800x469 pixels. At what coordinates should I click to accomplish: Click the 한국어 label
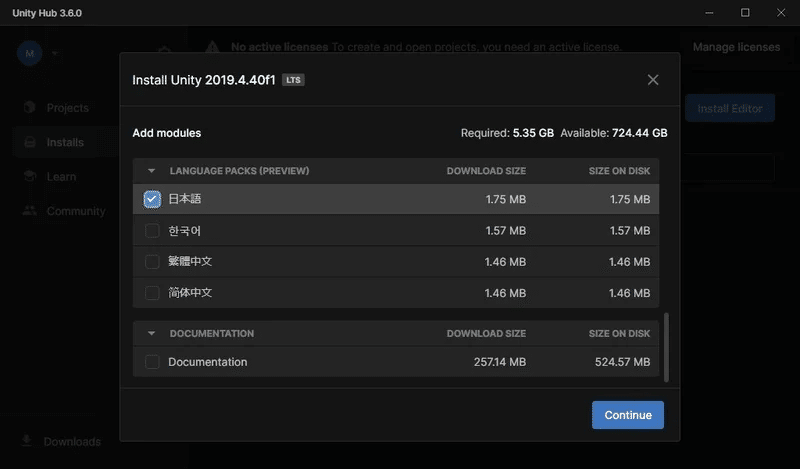[185, 231]
